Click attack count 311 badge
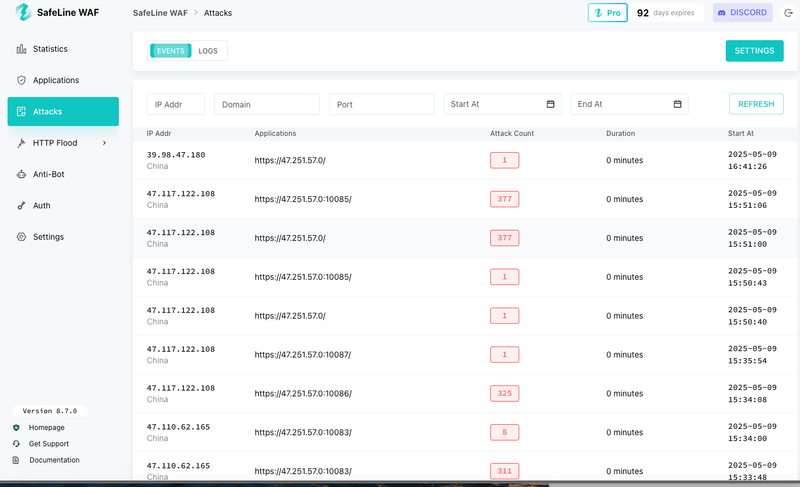This screenshot has width=800, height=487. (x=505, y=471)
